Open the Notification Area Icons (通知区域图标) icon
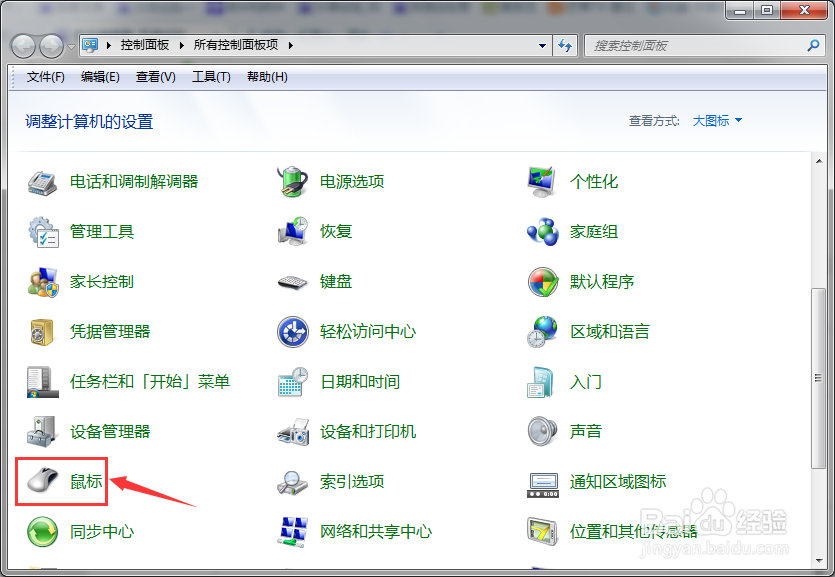The height and width of the screenshot is (577, 835). pyautogui.click(x=543, y=485)
